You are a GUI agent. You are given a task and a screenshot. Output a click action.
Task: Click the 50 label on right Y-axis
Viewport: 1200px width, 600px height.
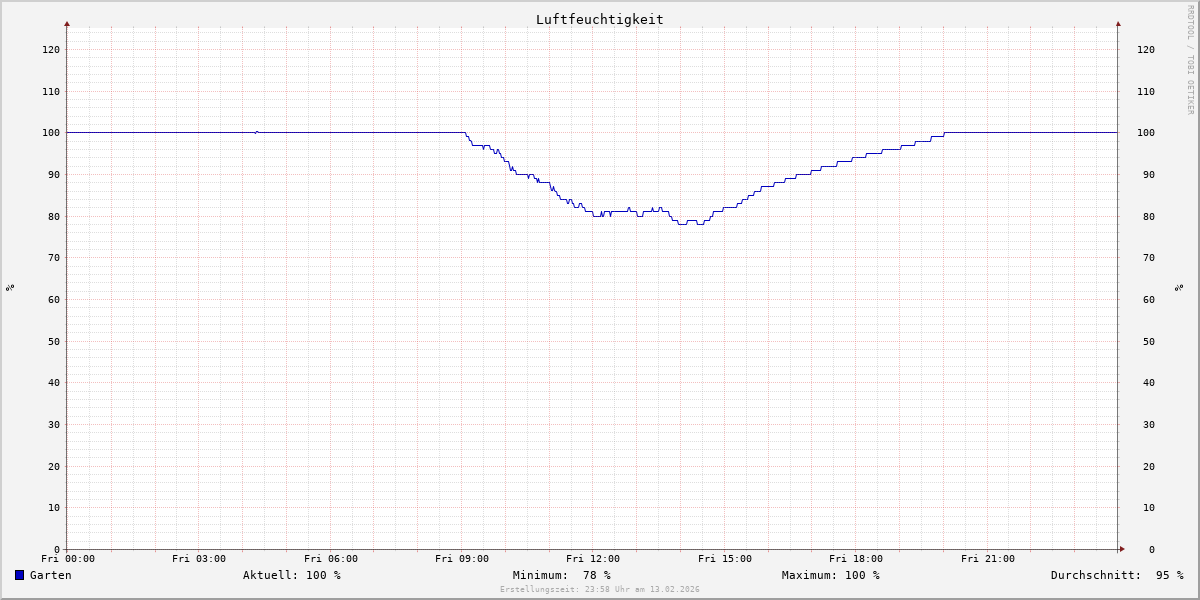(1145, 341)
